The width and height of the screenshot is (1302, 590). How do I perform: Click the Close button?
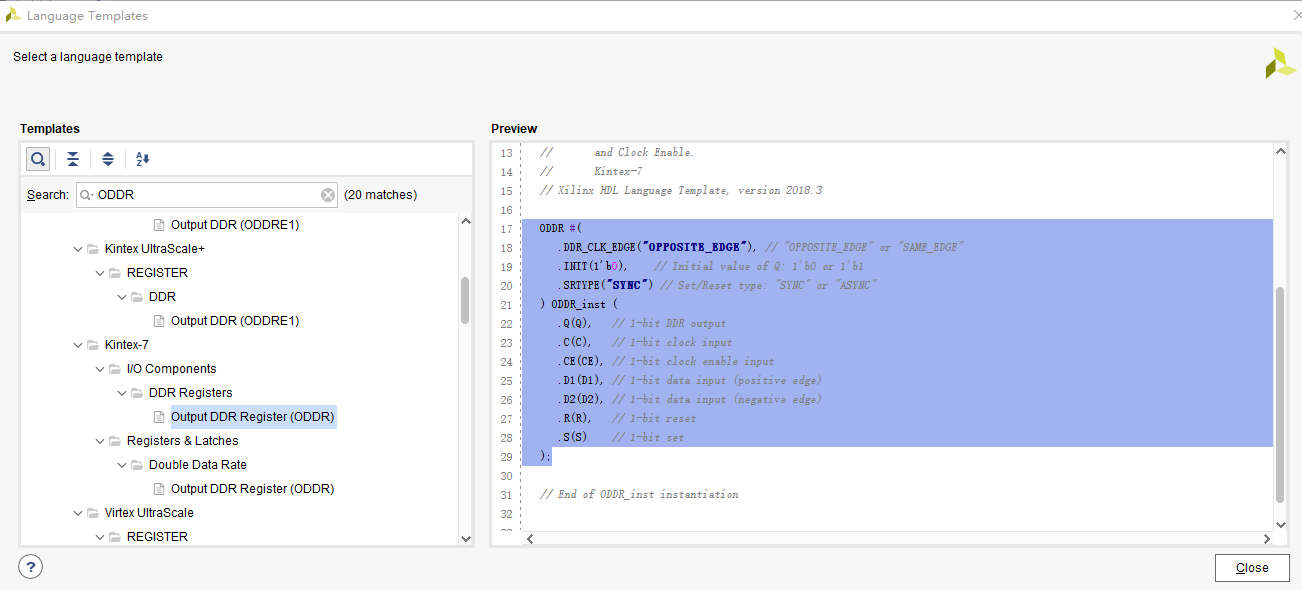[1252, 568]
